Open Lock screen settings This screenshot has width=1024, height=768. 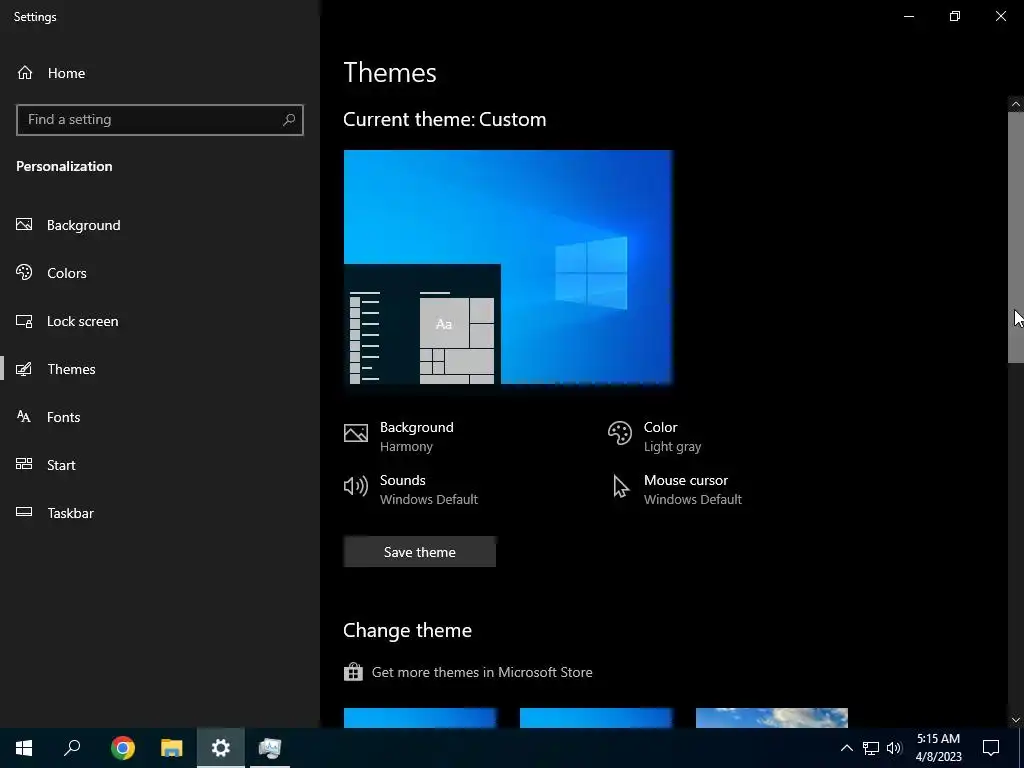coord(82,321)
